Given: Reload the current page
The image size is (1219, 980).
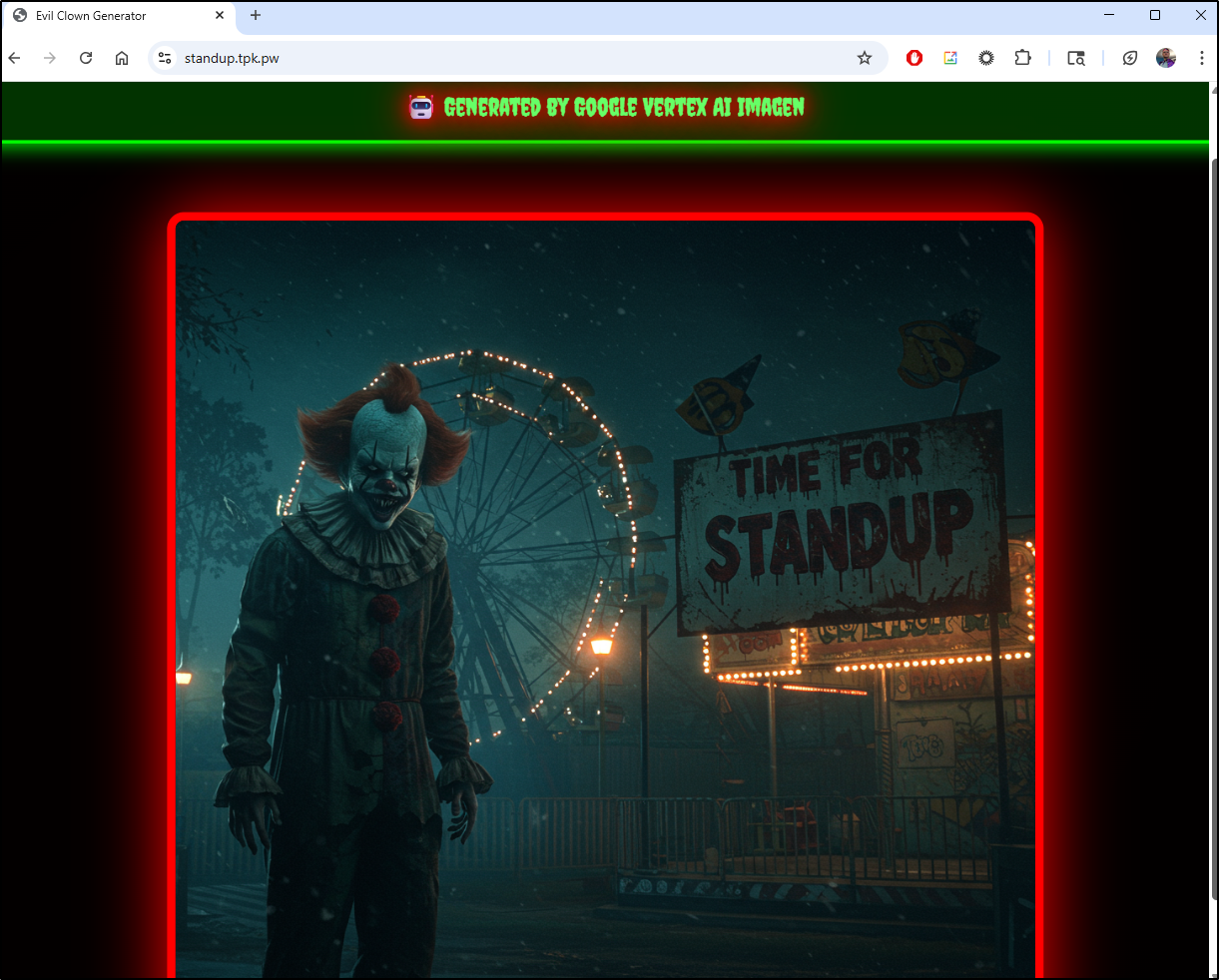Looking at the screenshot, I should 86,58.
